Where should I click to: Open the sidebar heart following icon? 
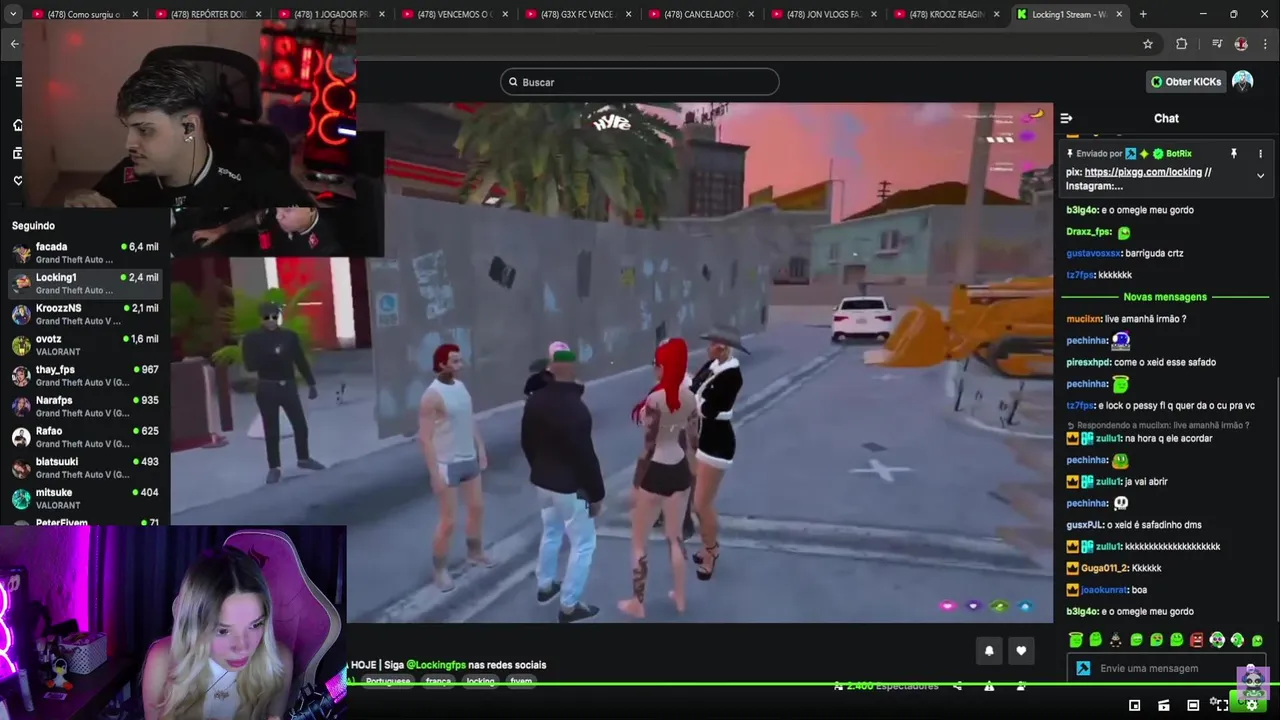(x=18, y=181)
